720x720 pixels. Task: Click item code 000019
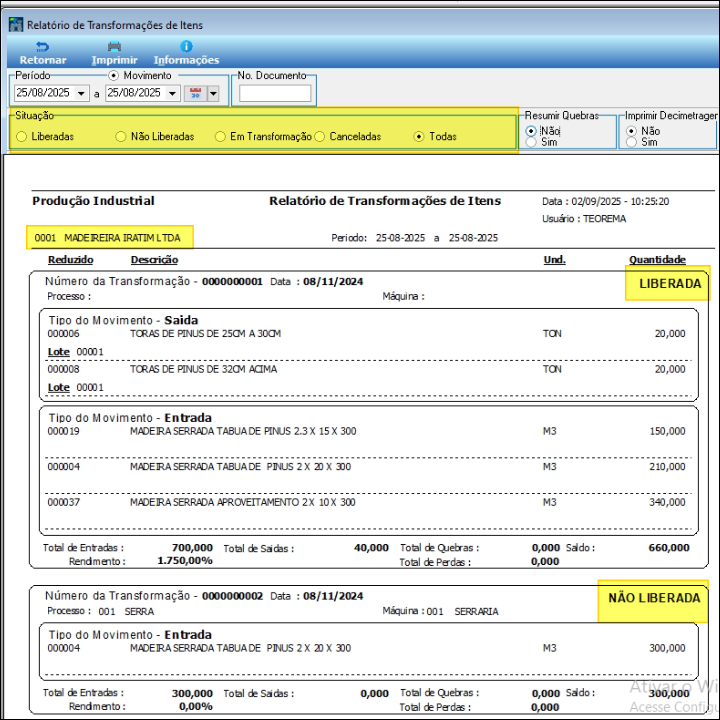coord(63,431)
